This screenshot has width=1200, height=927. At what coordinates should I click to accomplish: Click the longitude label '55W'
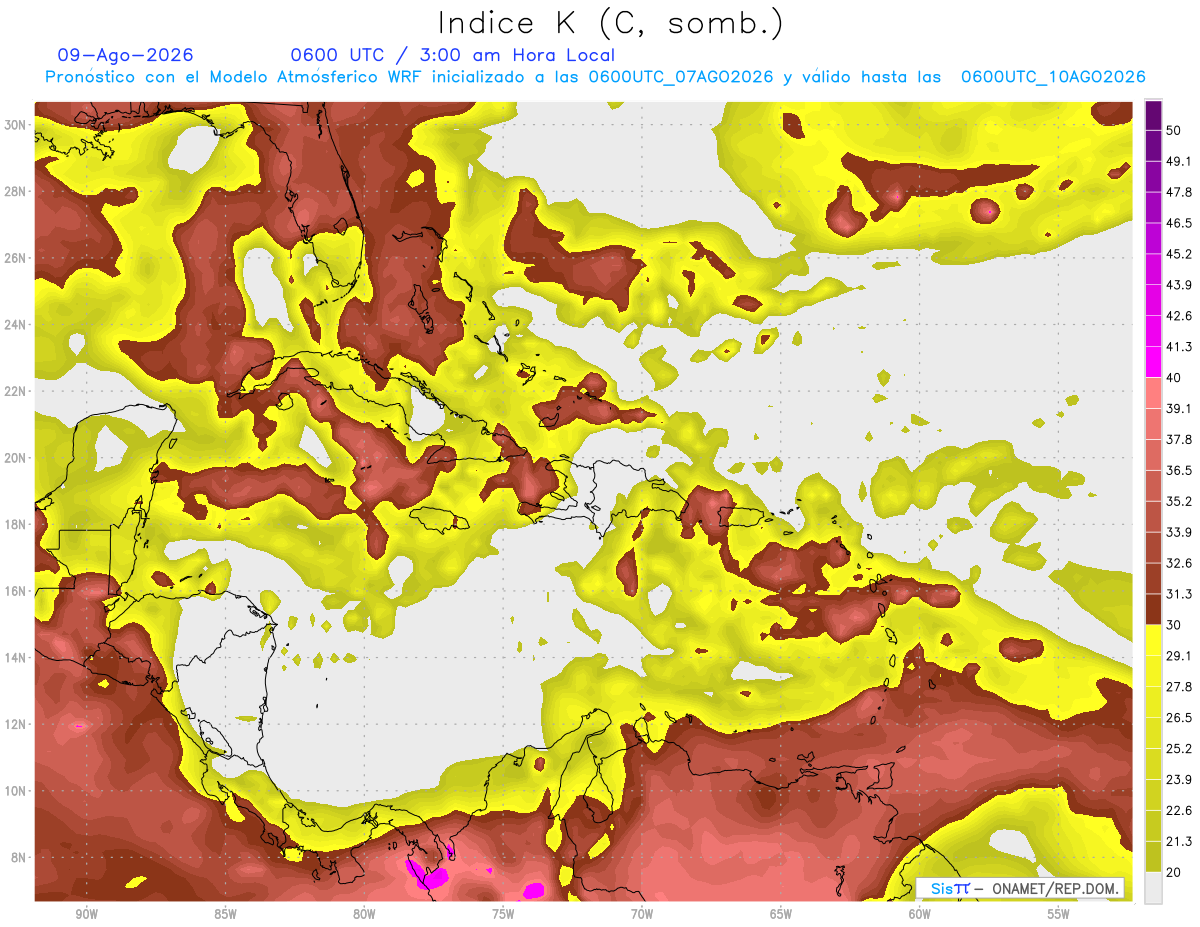[x=1059, y=914]
